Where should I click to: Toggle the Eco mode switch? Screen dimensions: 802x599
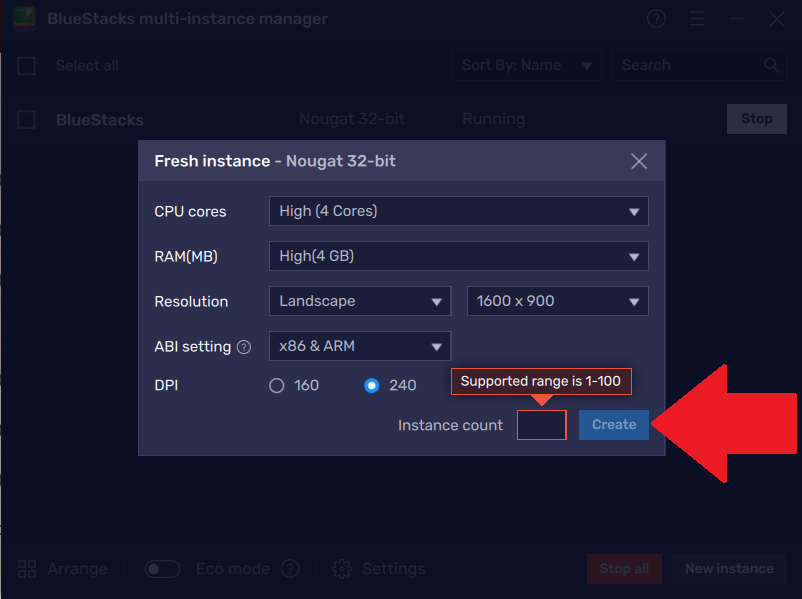click(x=162, y=569)
